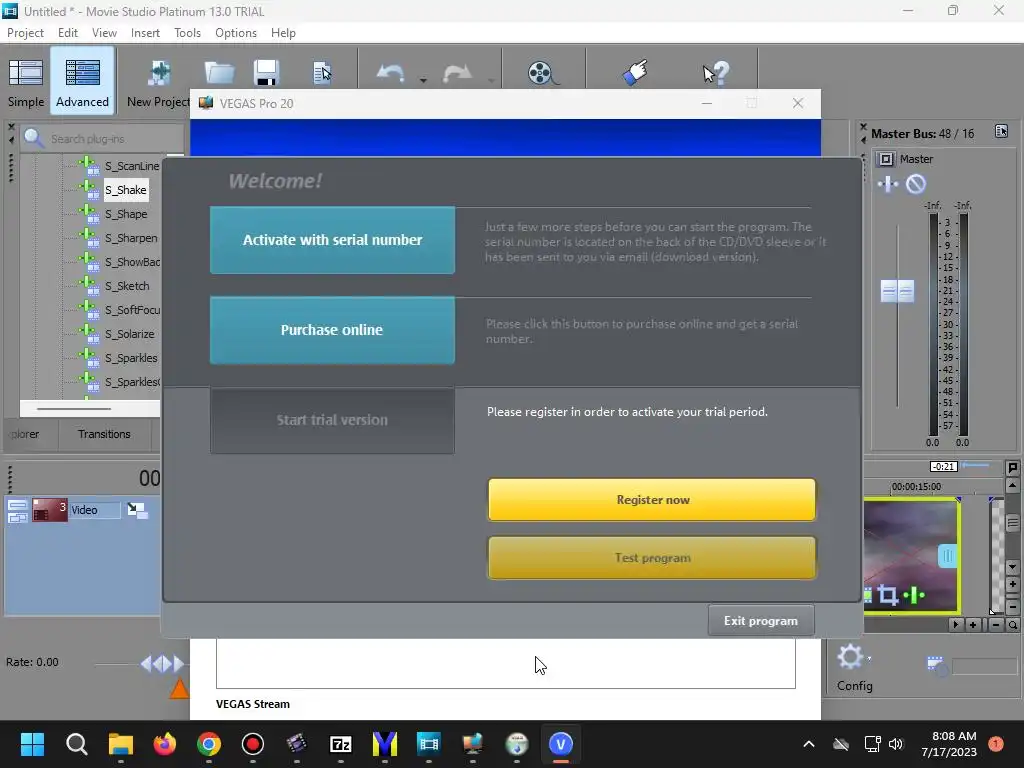Open Master Bus mixer properties icon
The height and width of the screenshot is (768, 1024).
click(x=1001, y=132)
